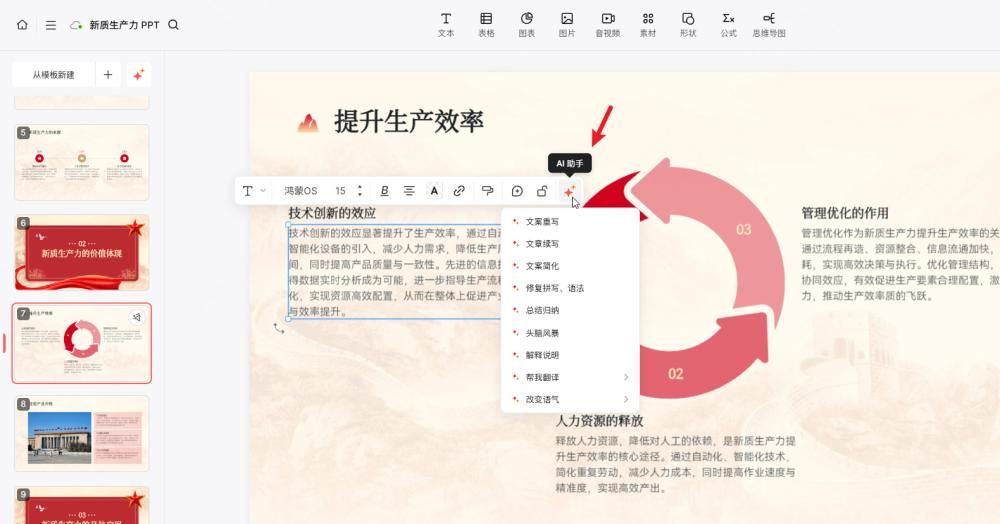Viewport: 1000px width, 524px height.
Task: Click the font size field showing 15
Action: (x=341, y=191)
